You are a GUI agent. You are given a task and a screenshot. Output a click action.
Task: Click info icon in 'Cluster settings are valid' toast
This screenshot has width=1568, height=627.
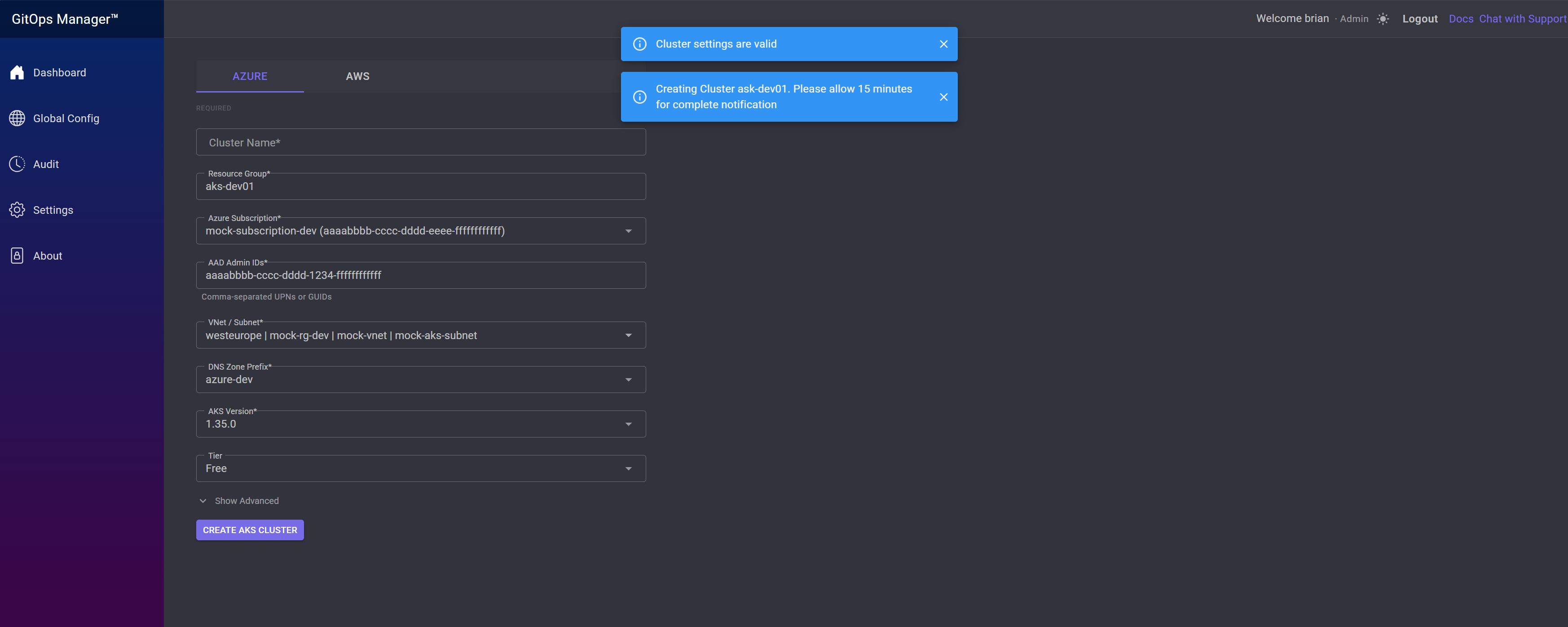coord(640,44)
